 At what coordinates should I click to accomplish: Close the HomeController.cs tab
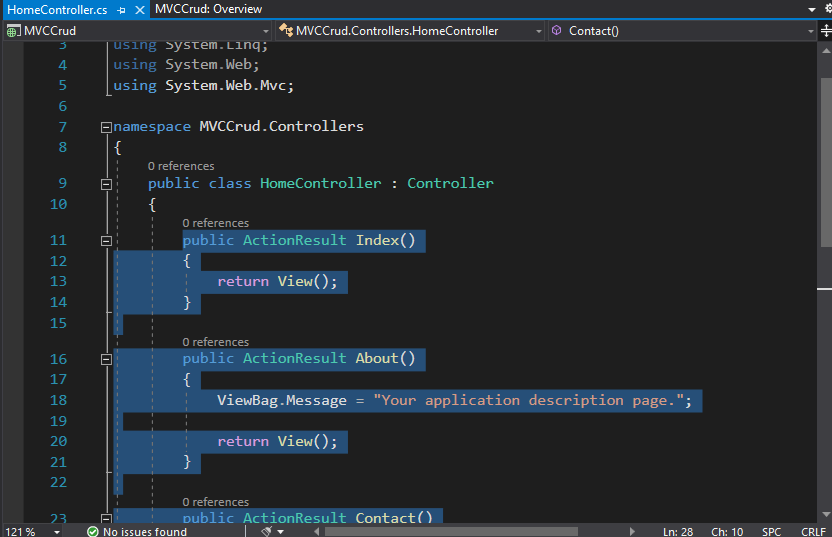pos(140,10)
